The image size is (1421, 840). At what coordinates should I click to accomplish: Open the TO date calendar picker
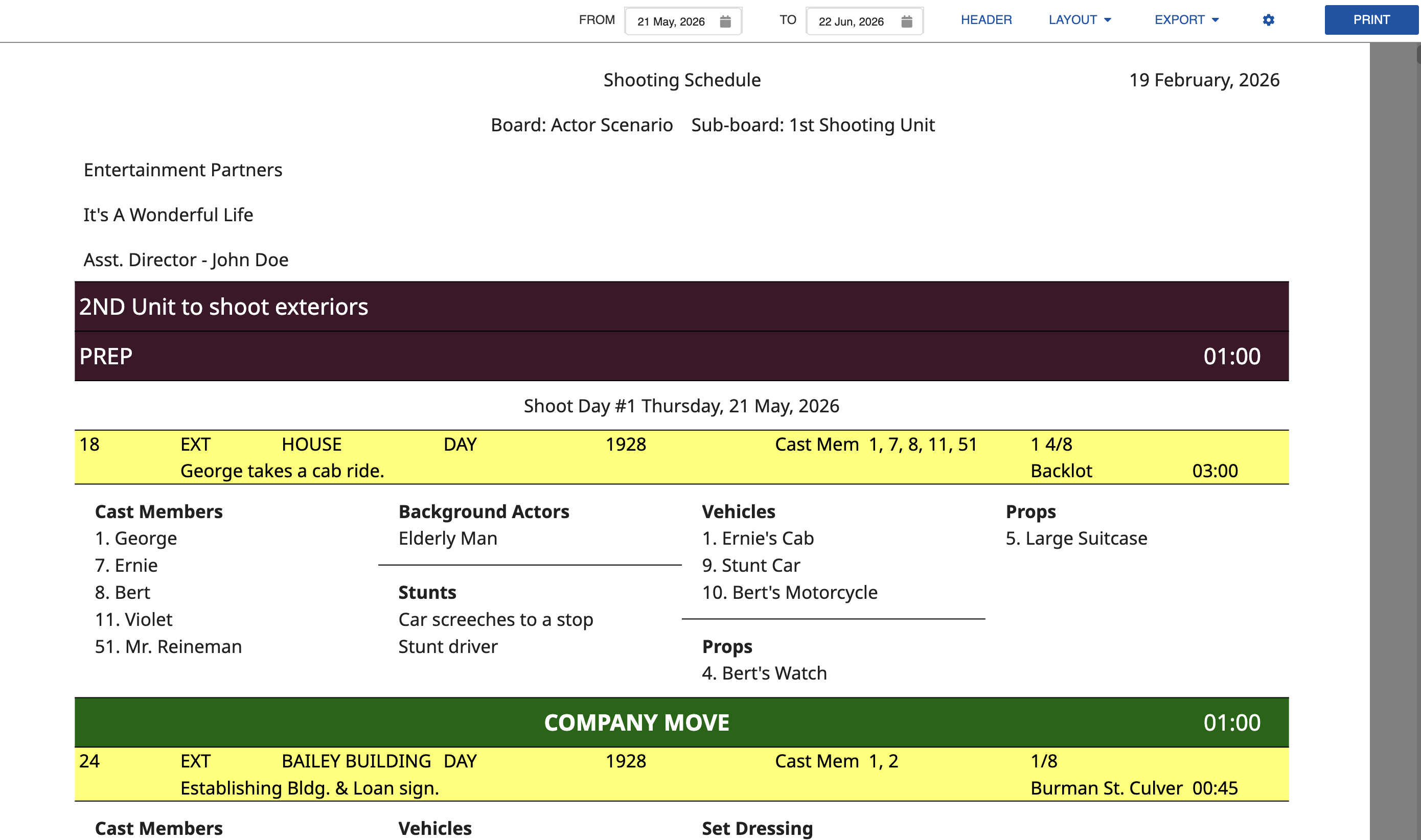click(x=906, y=21)
